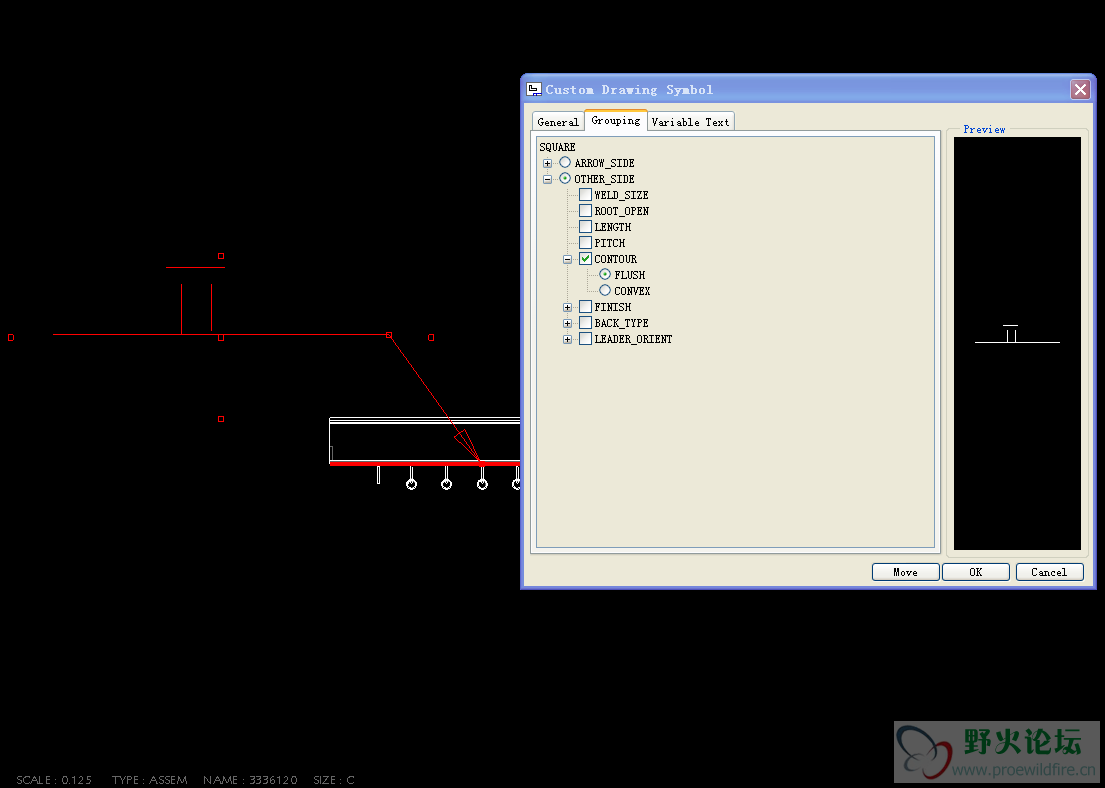
Task: Click the TYPE : ASSEM status text
Action: point(149,780)
